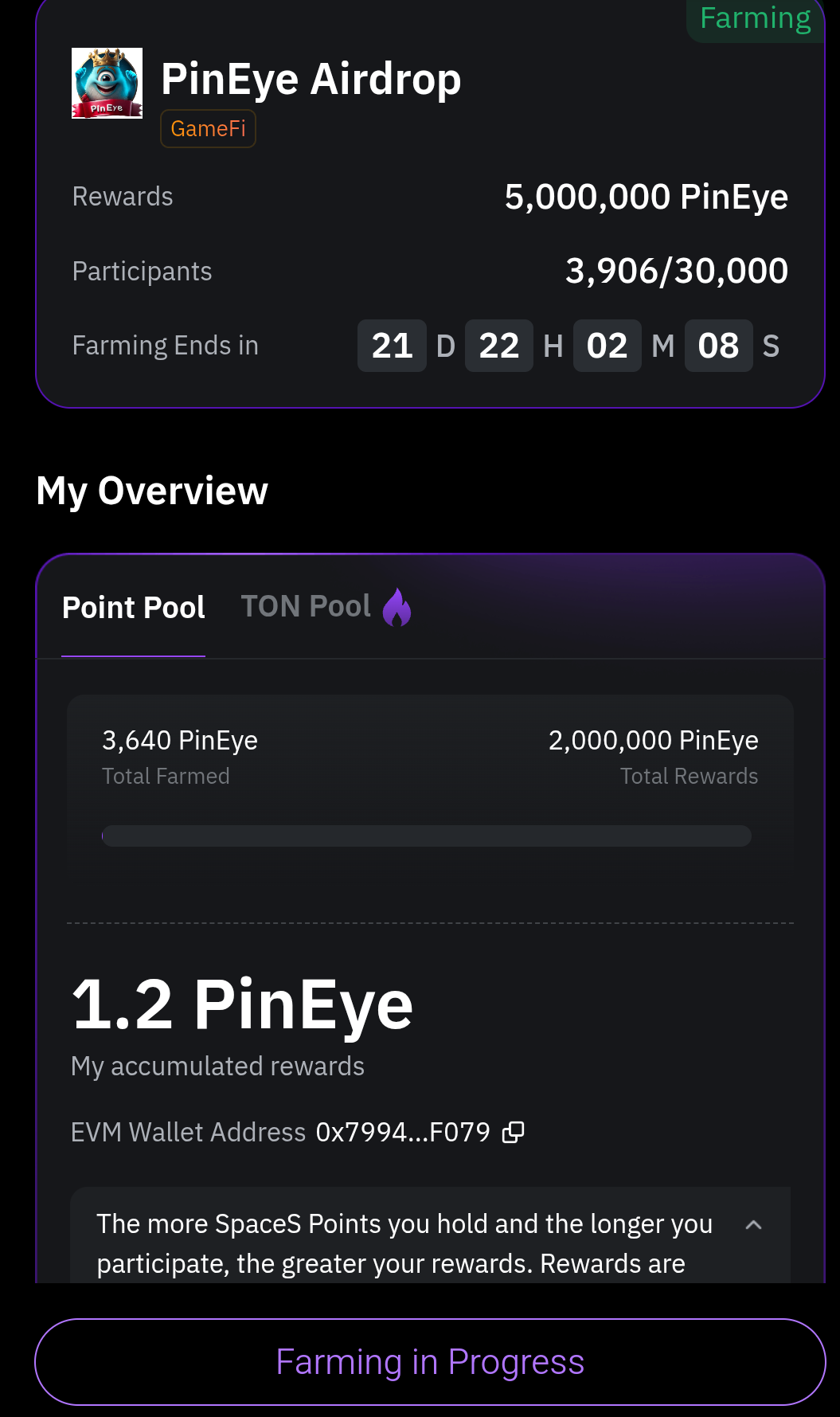
Task: Click the 2,000,000 PinEye total rewards figure
Action: click(x=653, y=741)
